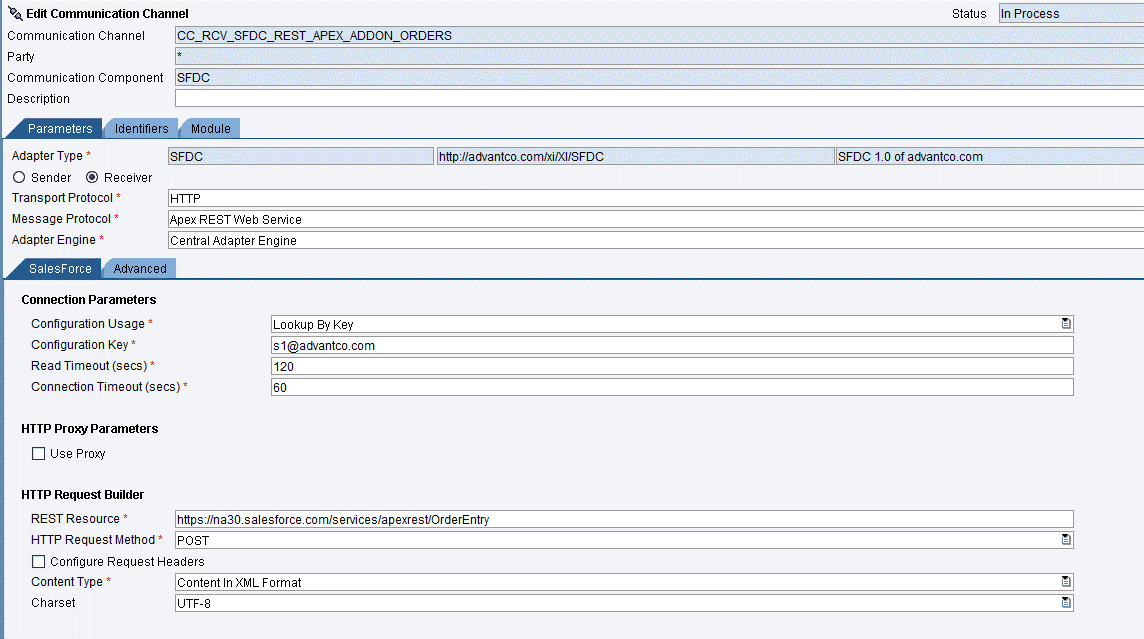1144x639 pixels.
Task: Open the Content Type dropdown
Action: click(x=1066, y=581)
